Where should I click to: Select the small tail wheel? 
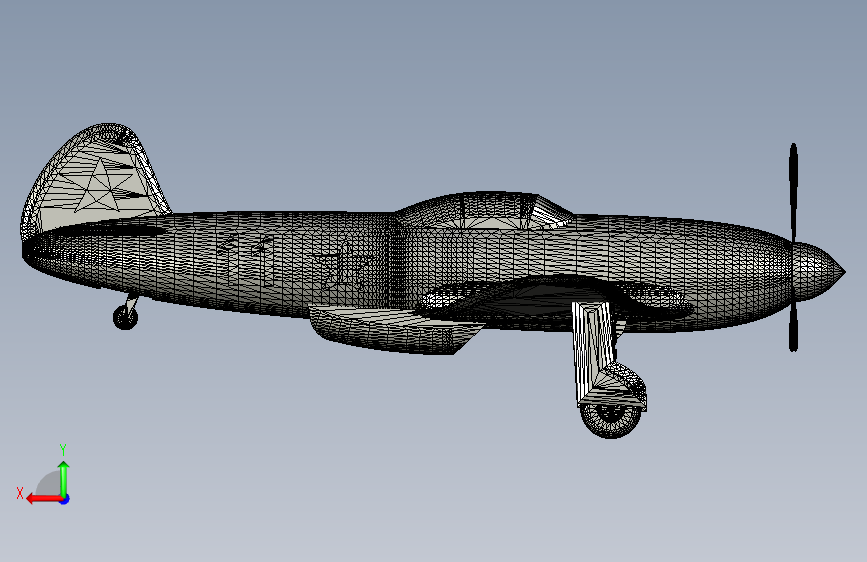[126, 318]
